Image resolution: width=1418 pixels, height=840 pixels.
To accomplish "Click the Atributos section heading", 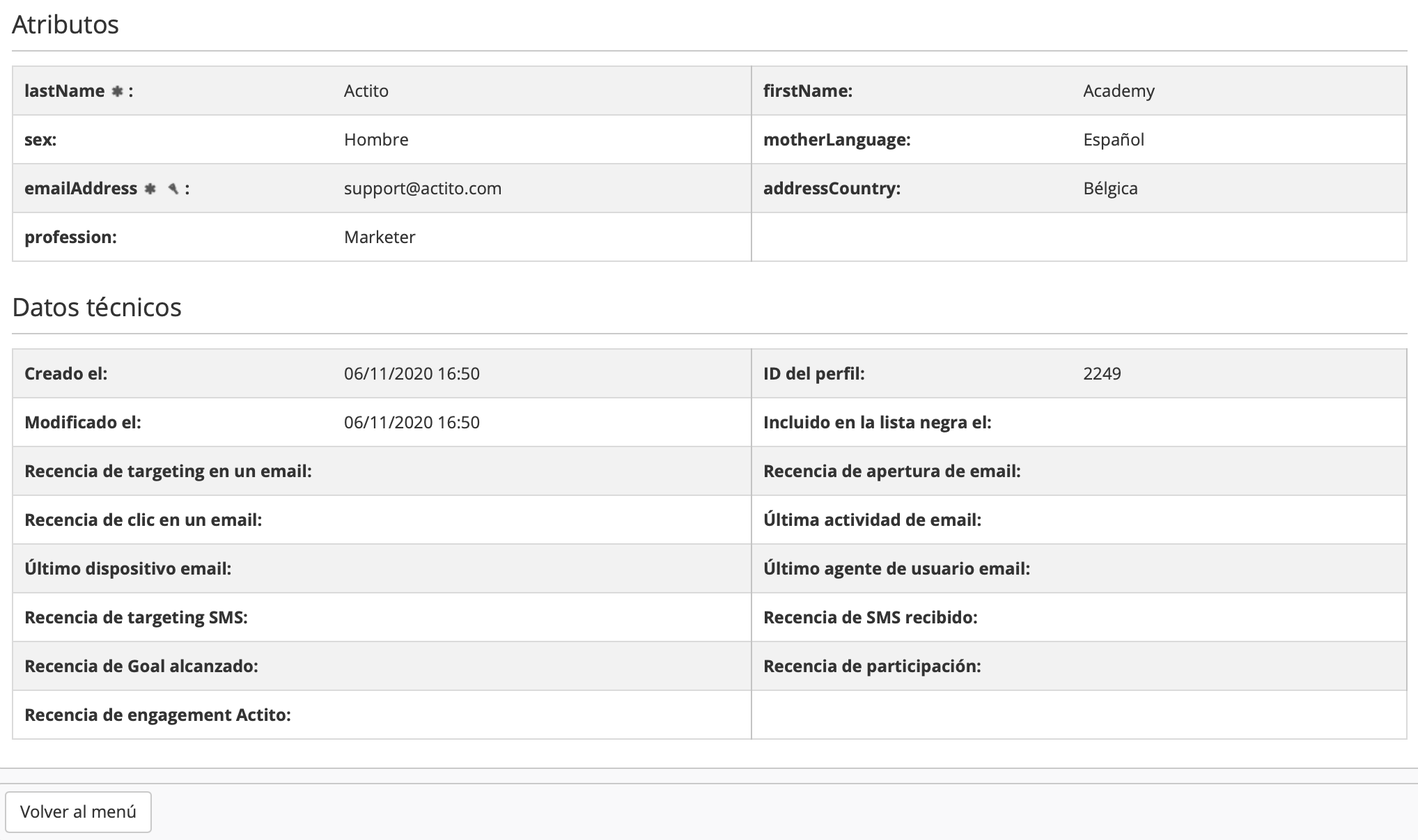I will tap(65, 25).
